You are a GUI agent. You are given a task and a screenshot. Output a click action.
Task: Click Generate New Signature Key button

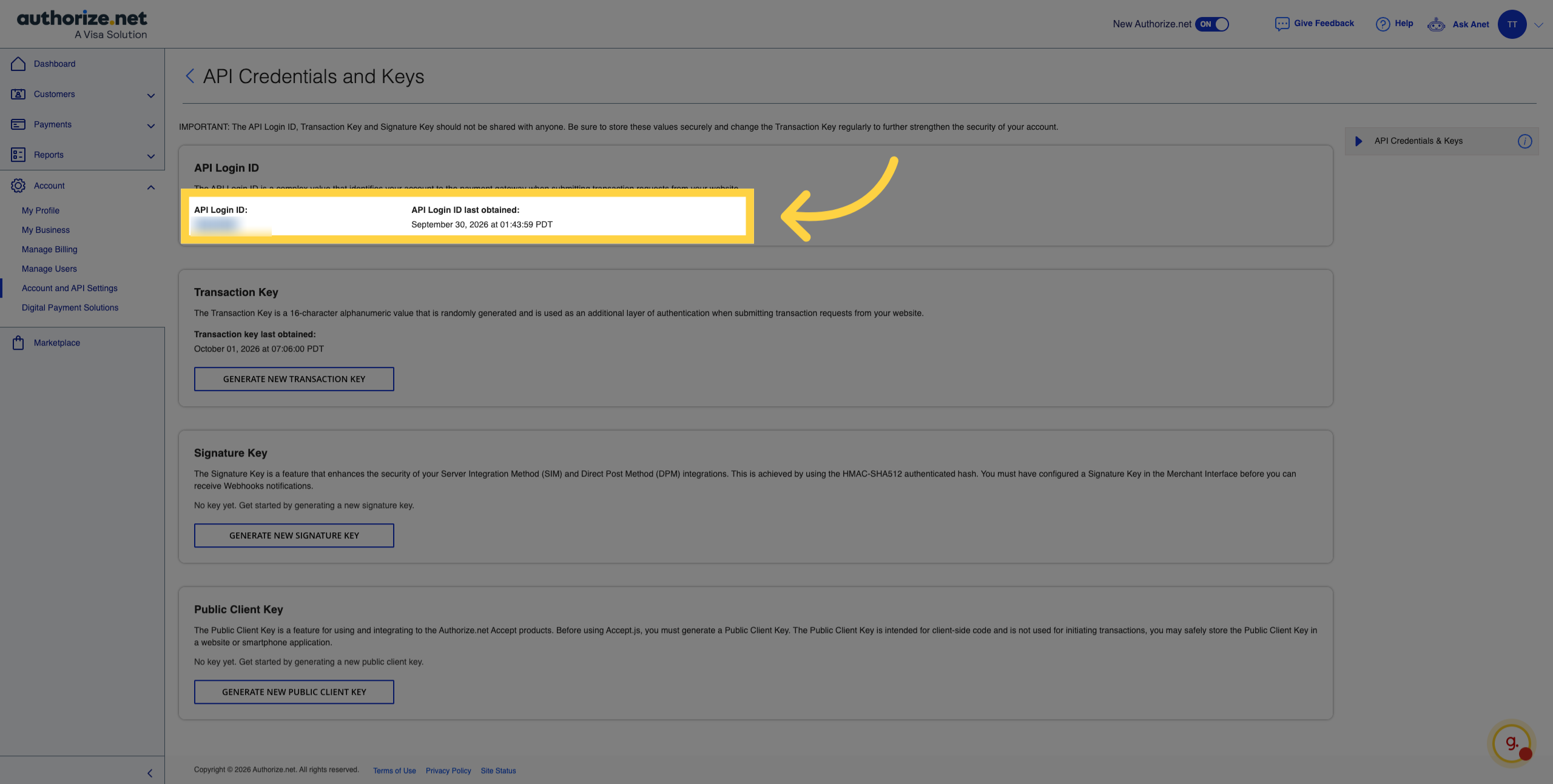pyautogui.click(x=294, y=535)
